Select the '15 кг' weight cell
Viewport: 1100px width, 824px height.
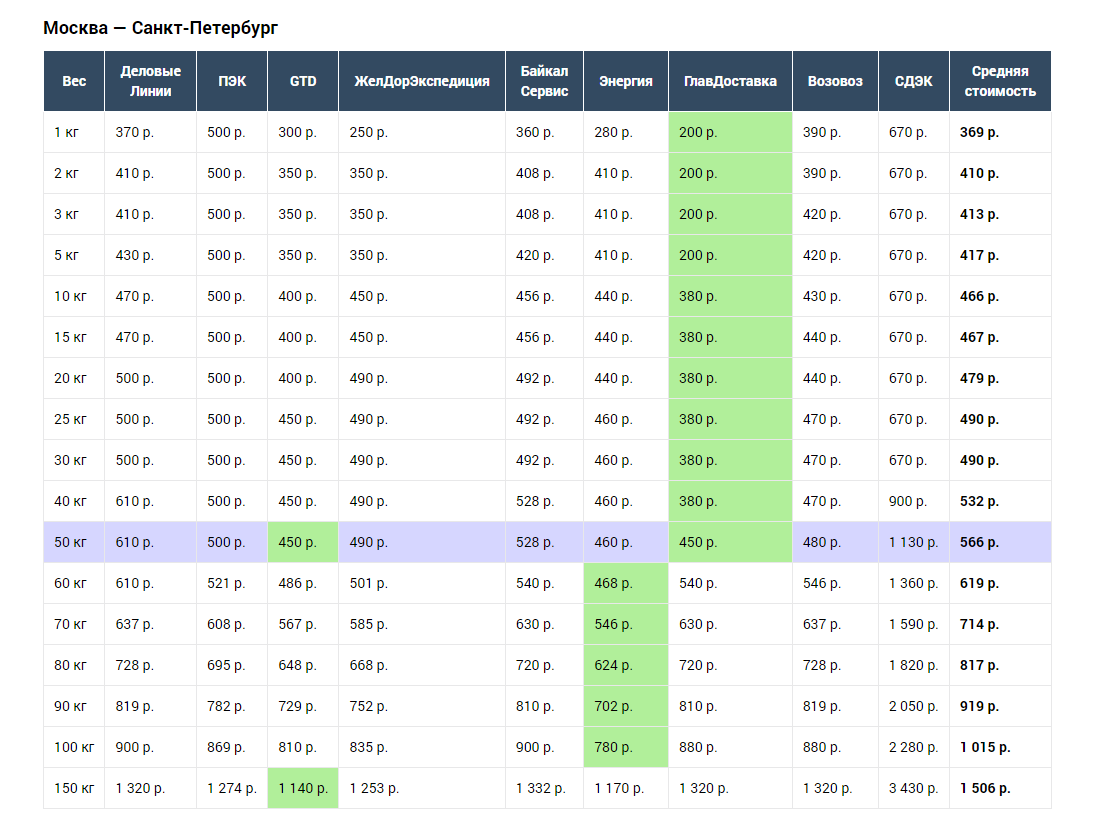[74, 337]
